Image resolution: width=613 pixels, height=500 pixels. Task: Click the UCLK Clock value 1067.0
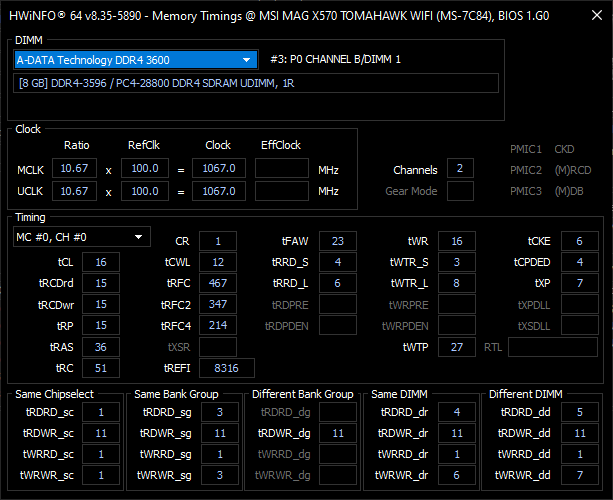click(219, 191)
